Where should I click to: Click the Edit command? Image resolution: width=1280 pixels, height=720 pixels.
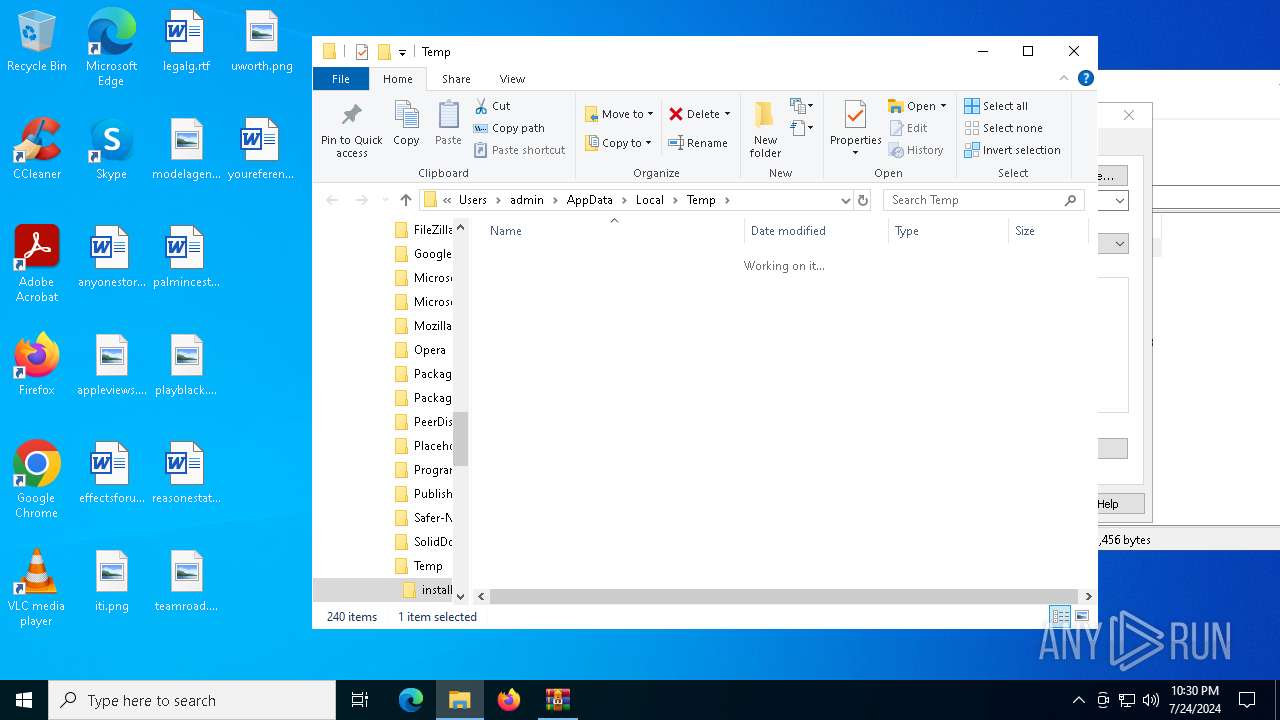point(908,128)
